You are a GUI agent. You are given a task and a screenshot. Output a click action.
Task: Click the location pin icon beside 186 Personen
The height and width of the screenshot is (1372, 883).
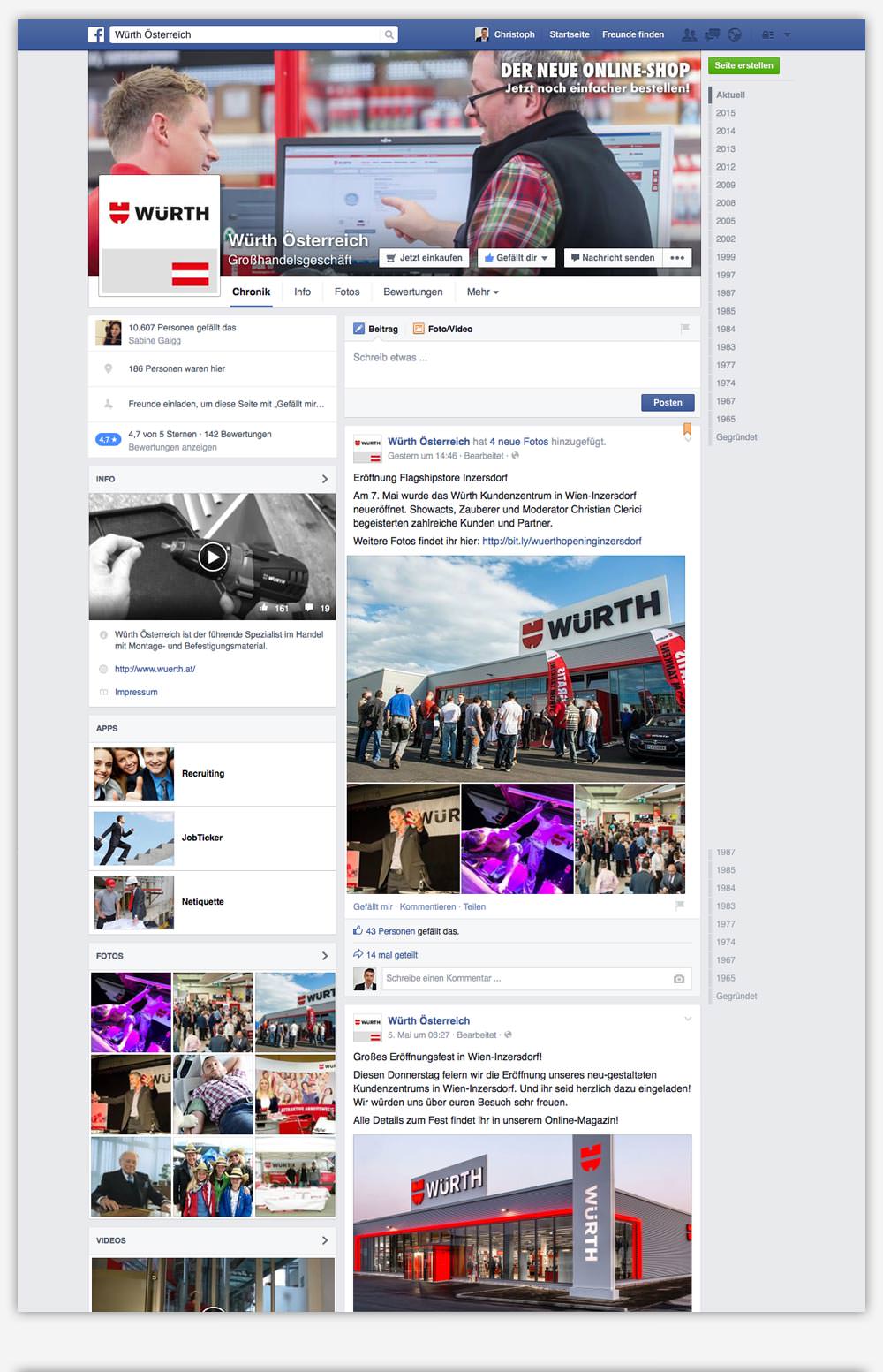[108, 368]
